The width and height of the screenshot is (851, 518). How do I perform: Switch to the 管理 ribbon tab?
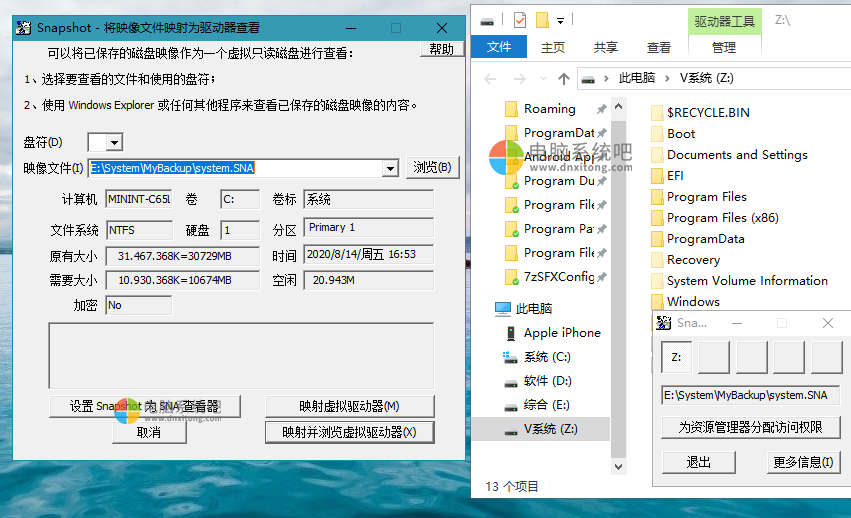pos(724,48)
